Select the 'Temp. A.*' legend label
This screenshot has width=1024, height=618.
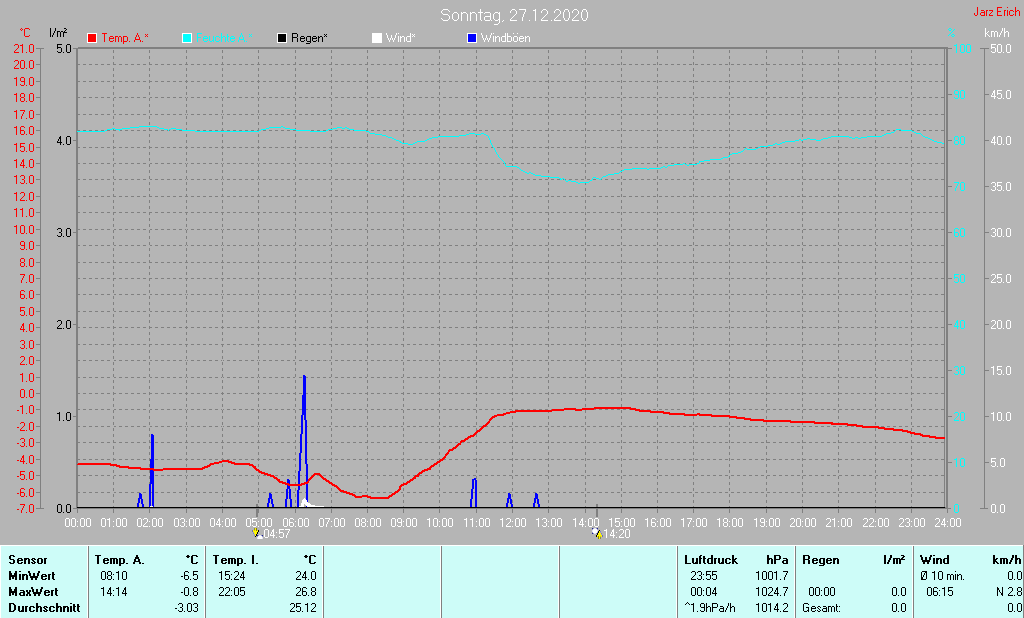125,39
